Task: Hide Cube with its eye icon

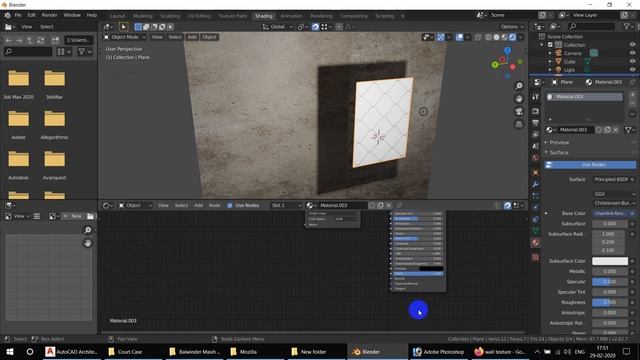Action: pyautogui.click(x=632, y=61)
